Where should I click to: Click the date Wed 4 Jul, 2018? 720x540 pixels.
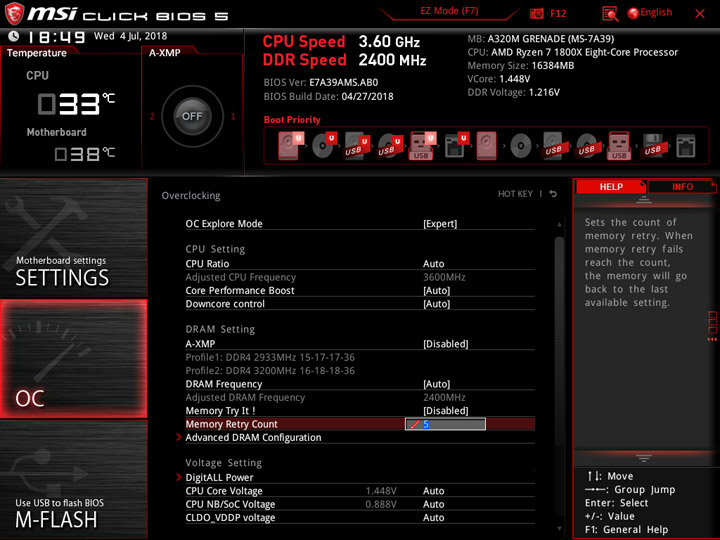pos(130,36)
